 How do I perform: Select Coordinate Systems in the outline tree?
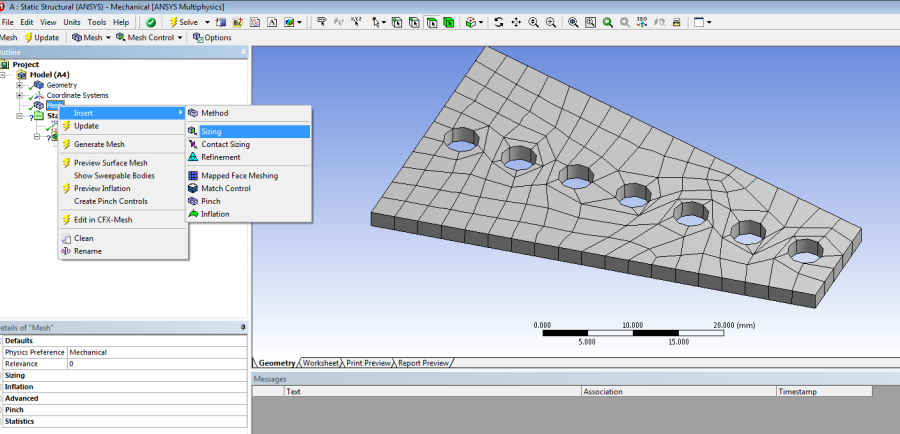point(77,95)
